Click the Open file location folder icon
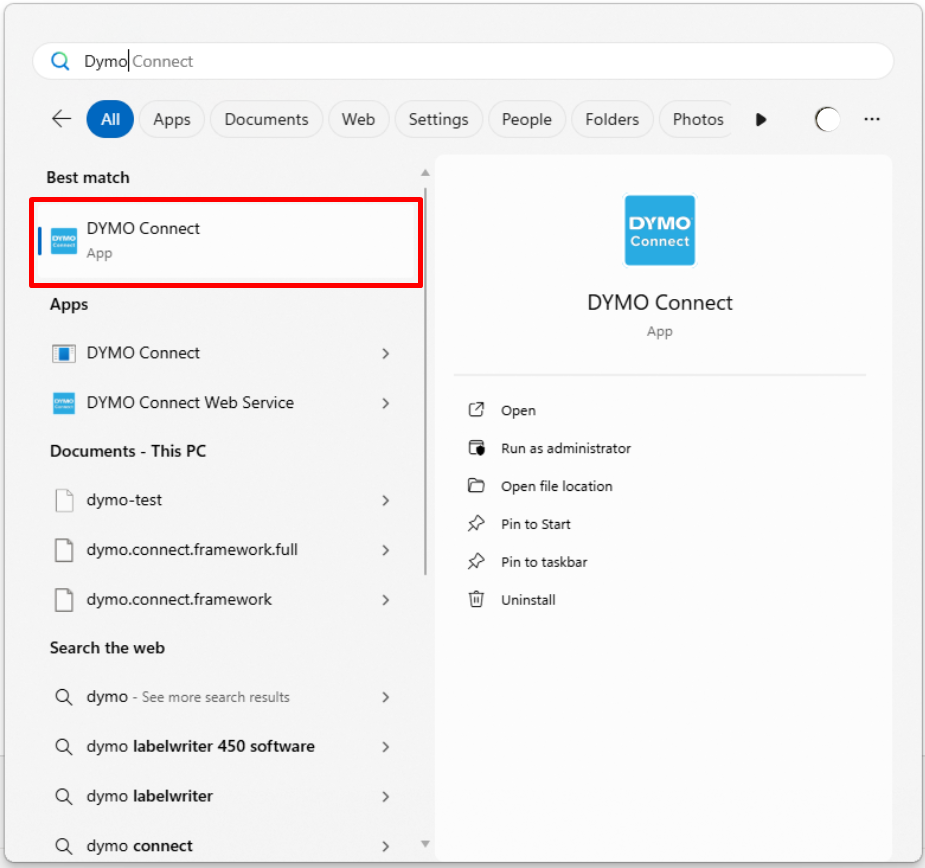Screen dimensions: 925x868 coord(477,486)
